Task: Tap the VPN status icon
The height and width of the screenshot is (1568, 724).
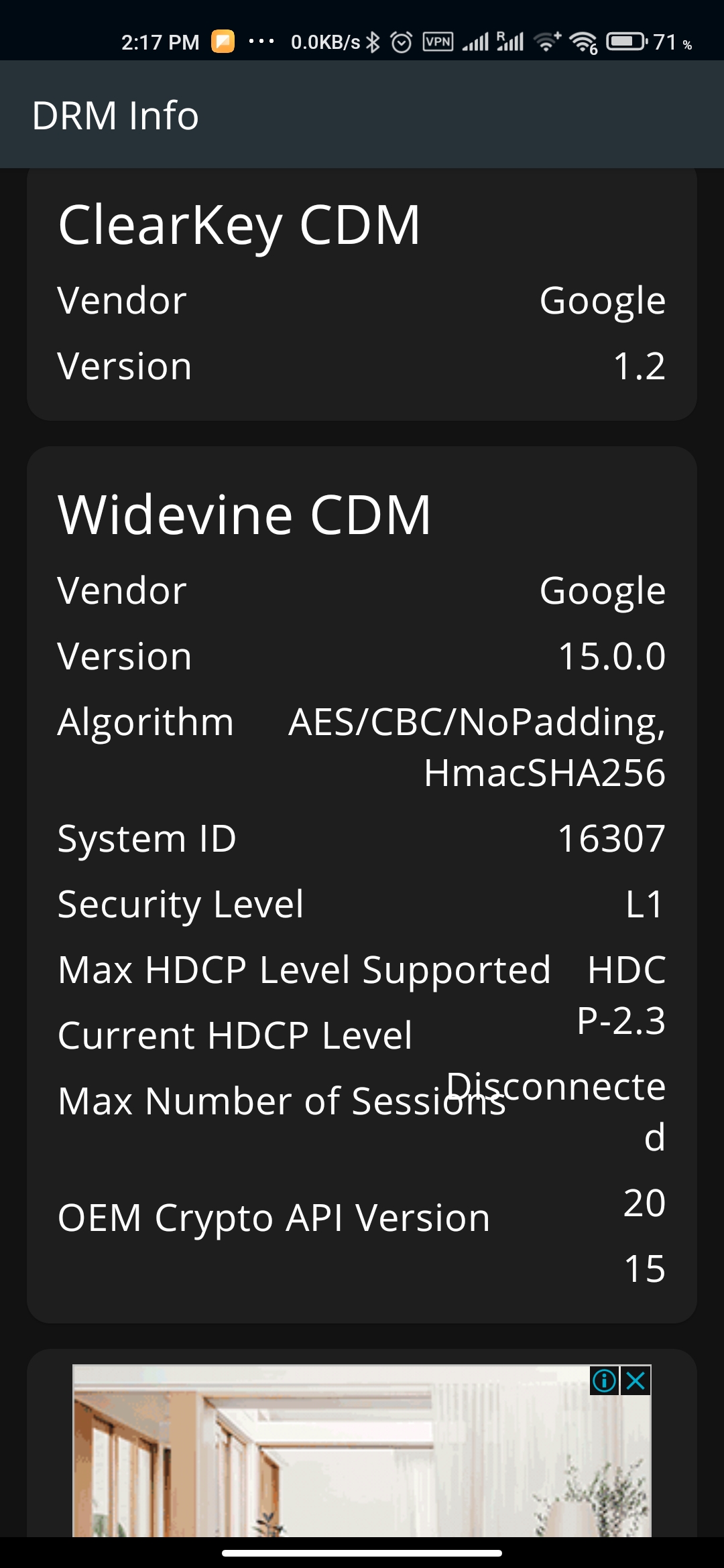Action: click(x=438, y=42)
